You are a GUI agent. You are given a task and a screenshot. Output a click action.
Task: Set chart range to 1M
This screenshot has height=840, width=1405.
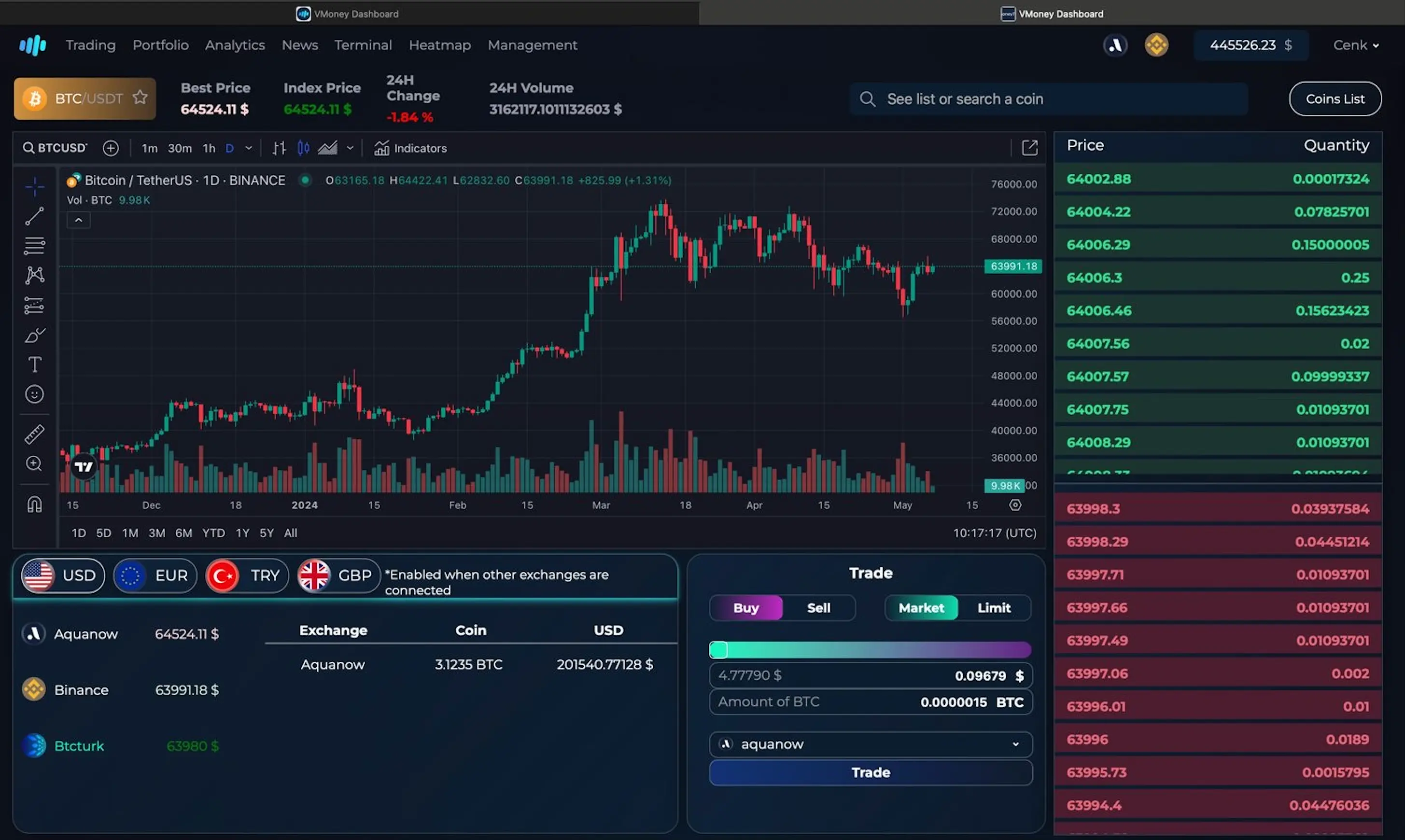pyautogui.click(x=130, y=532)
